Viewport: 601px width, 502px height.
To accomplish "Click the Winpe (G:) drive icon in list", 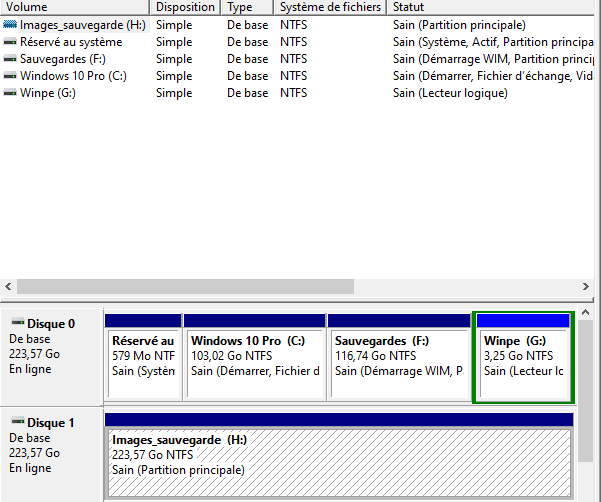I will [x=10, y=93].
